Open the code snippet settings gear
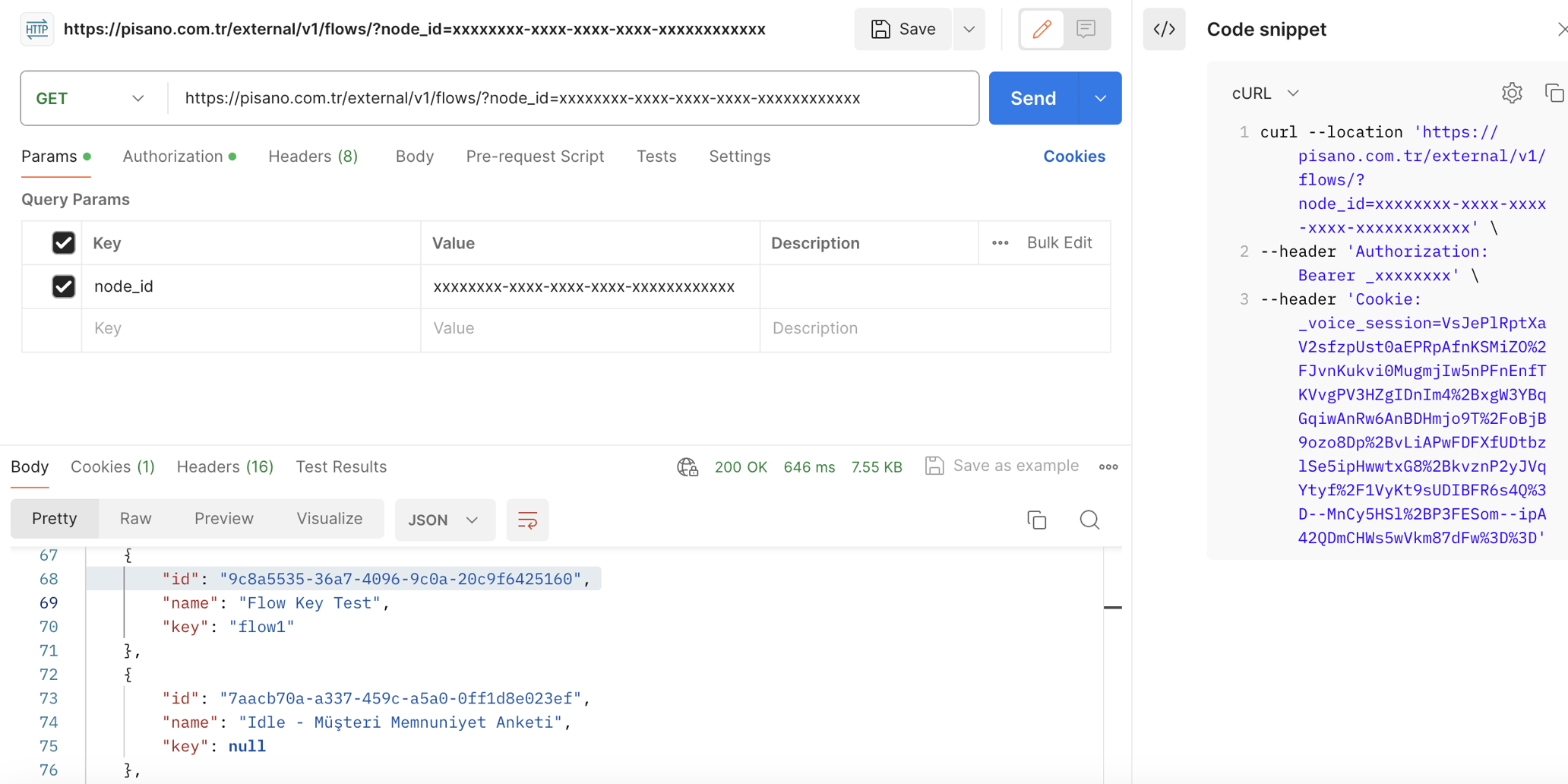This screenshot has width=1568, height=784. [1512, 93]
